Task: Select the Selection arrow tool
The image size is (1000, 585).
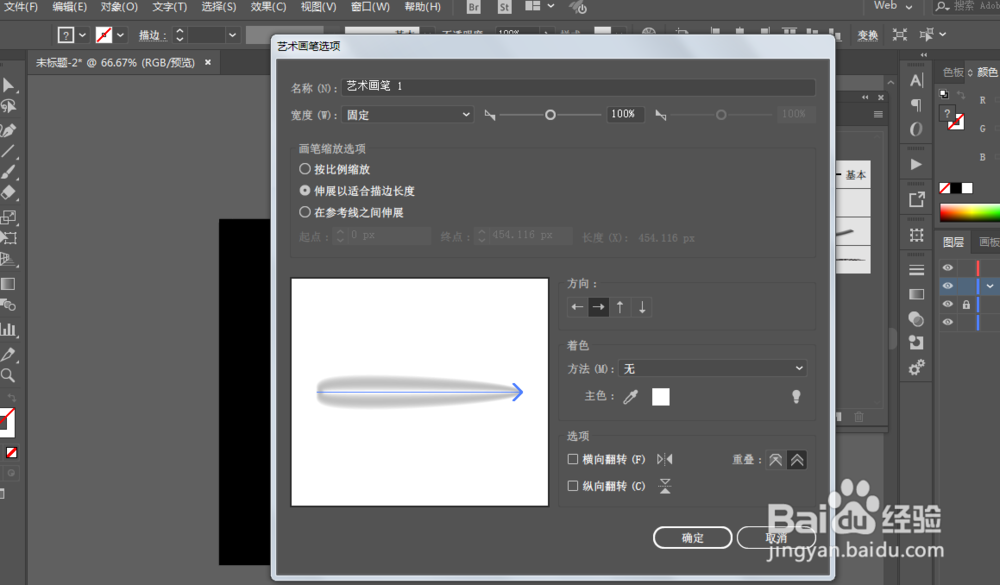Action: click(8, 85)
